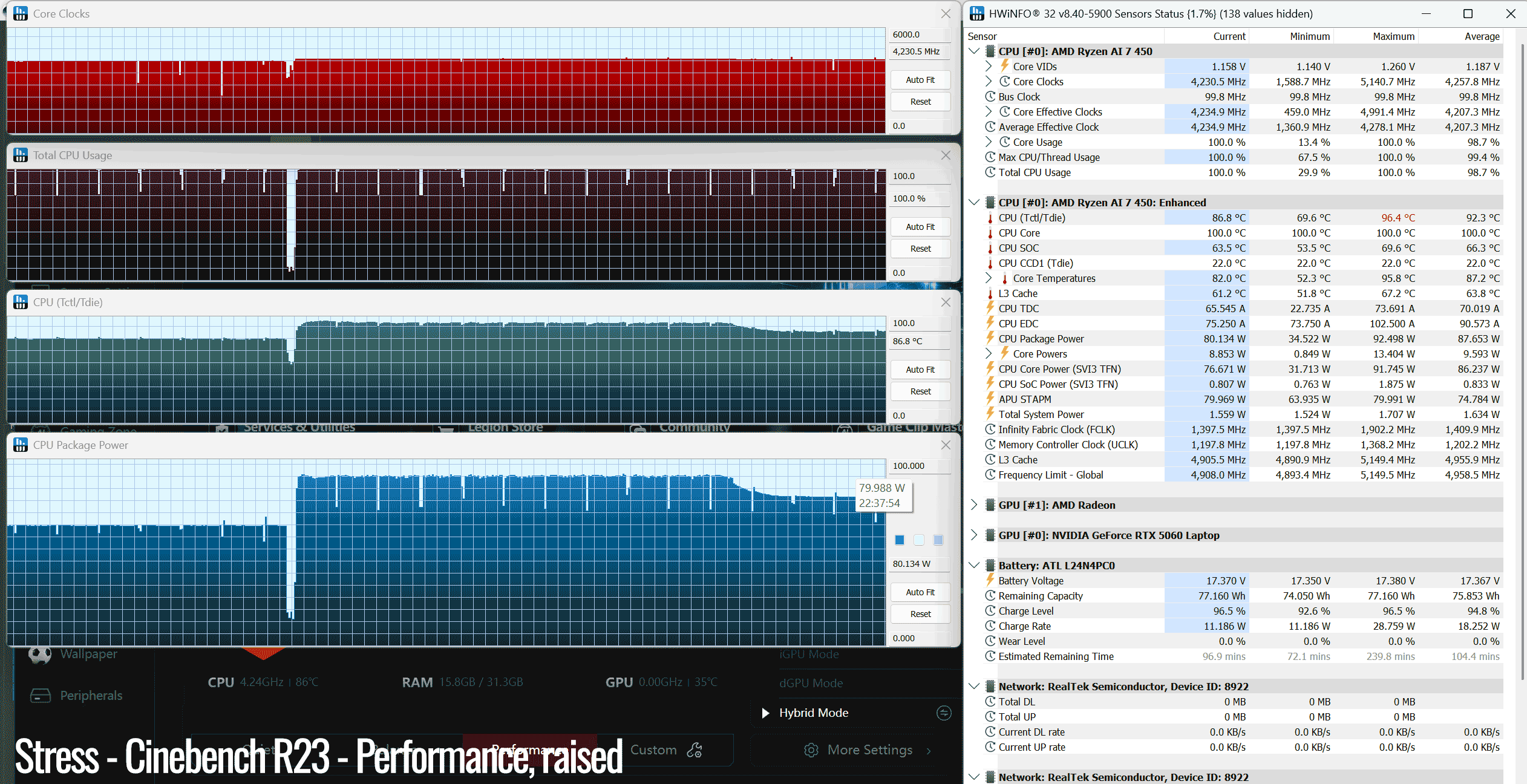This screenshot has height=784, width=1527.
Task: Click Reset in CPU Package Power graph
Action: point(920,614)
